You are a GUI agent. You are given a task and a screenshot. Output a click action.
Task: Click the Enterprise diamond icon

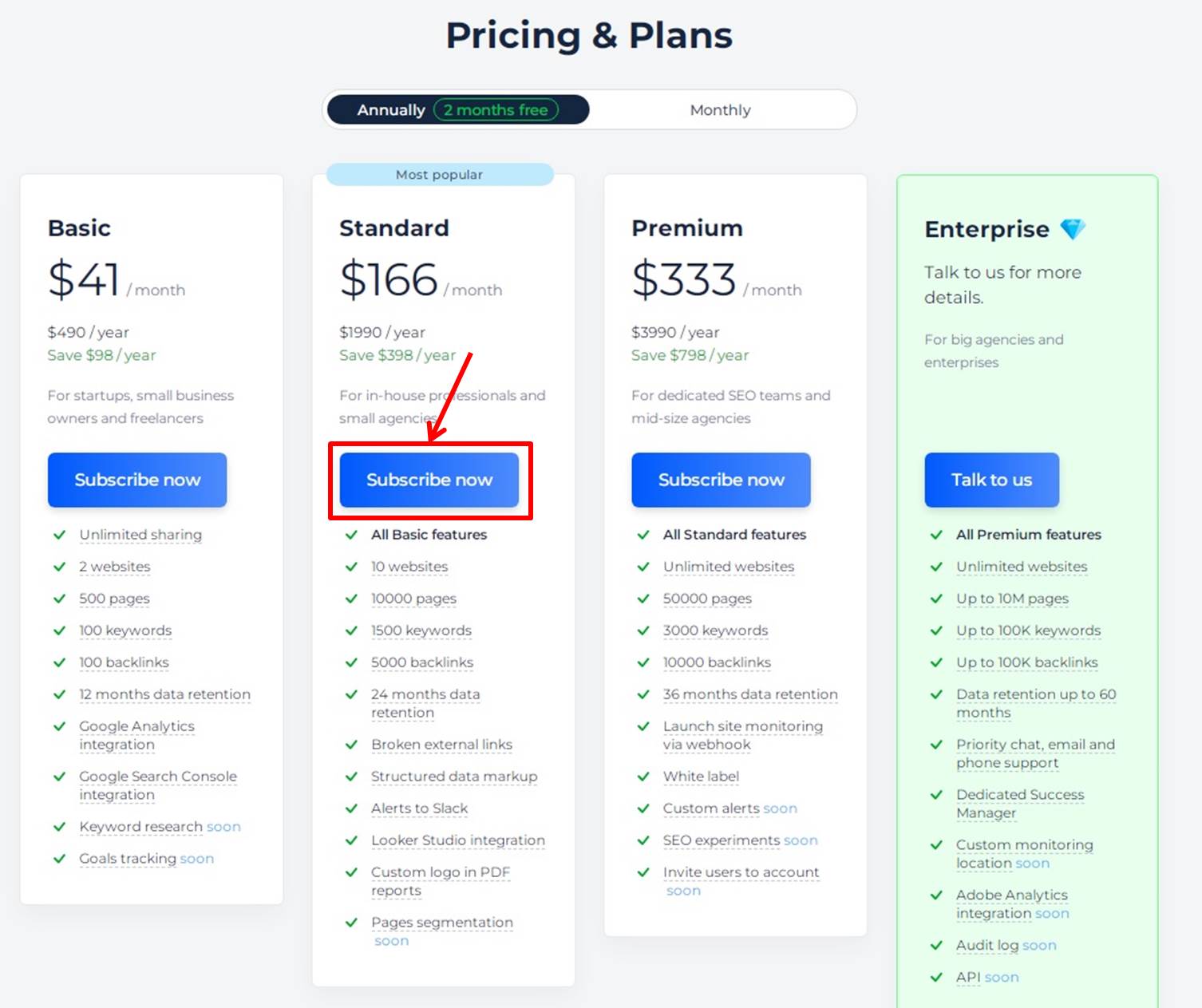click(1073, 230)
